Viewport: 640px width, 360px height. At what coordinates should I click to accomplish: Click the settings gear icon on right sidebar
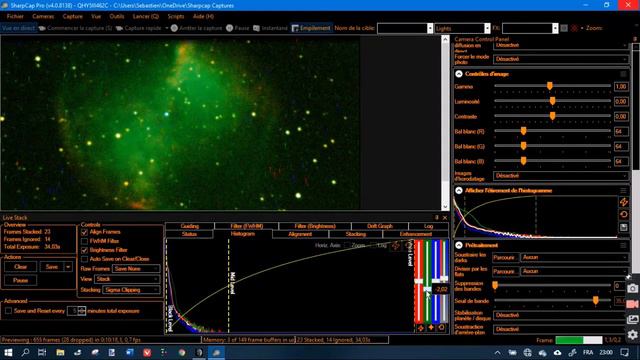(633, 335)
